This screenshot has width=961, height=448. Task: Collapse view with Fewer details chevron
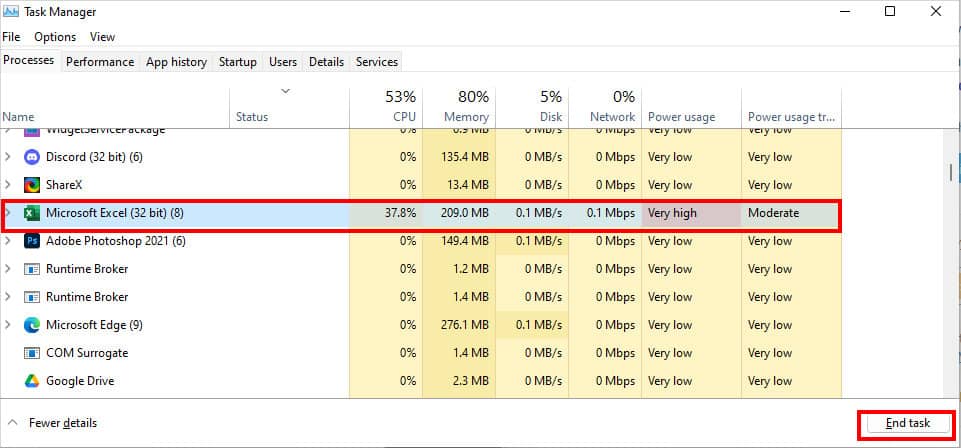[x=12, y=423]
